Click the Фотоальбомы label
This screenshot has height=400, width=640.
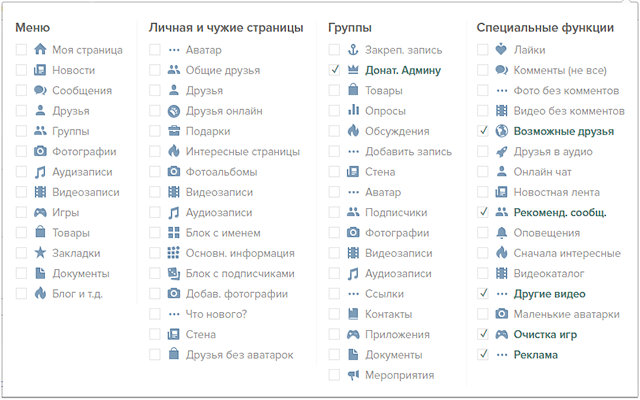click(221, 172)
